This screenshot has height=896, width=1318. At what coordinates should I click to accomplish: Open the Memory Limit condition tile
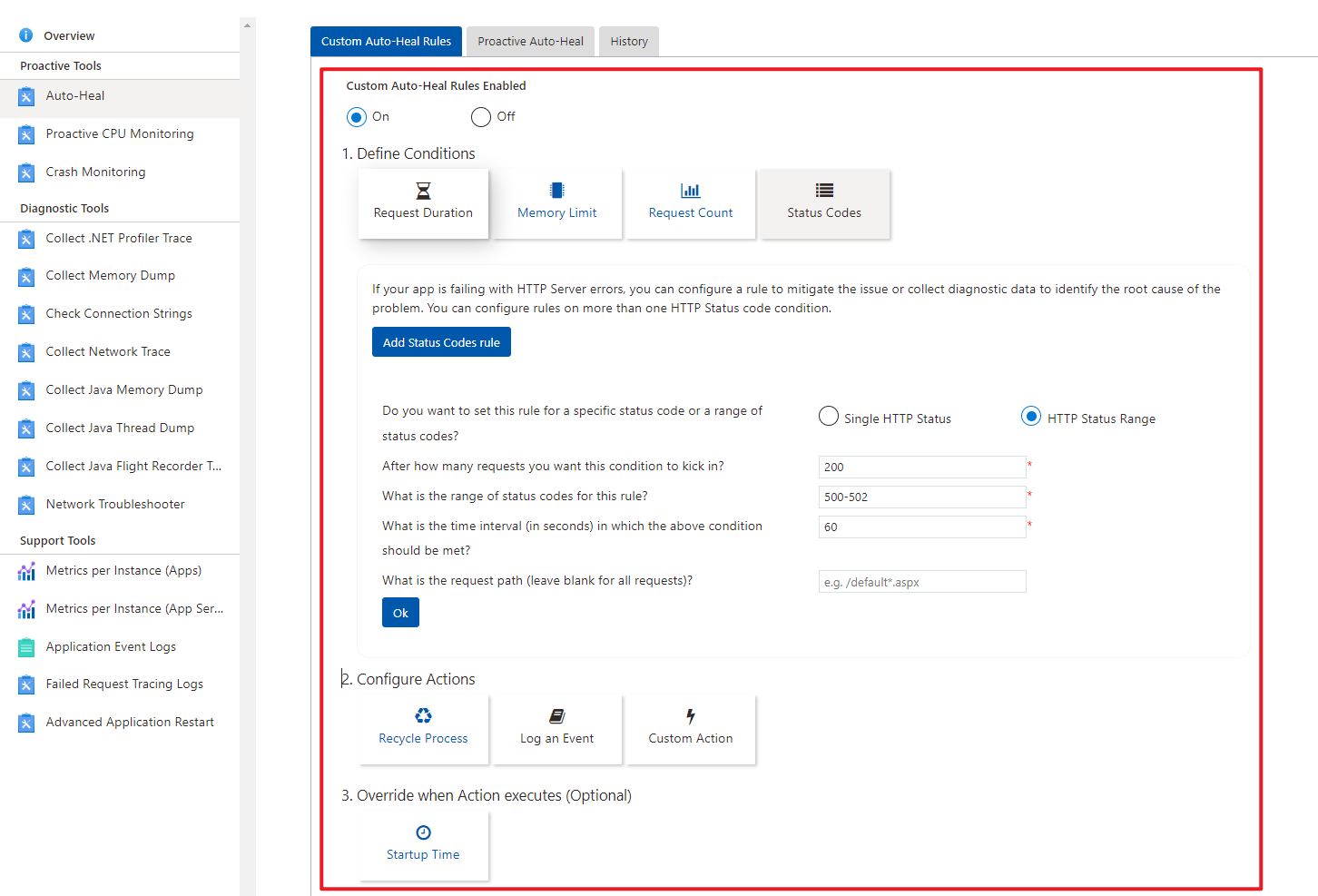(x=556, y=203)
